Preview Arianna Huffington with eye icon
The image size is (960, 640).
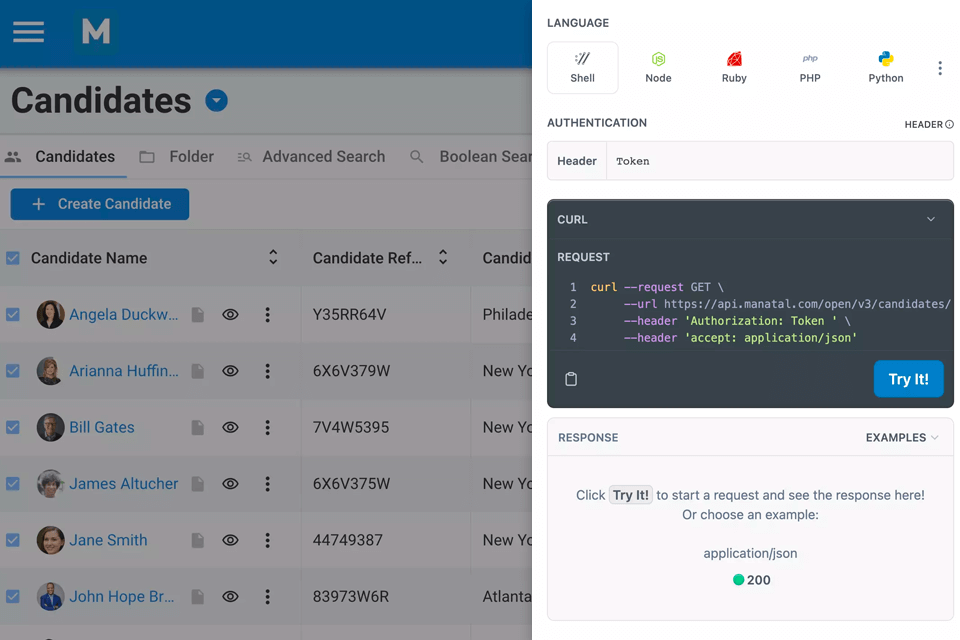pos(230,371)
